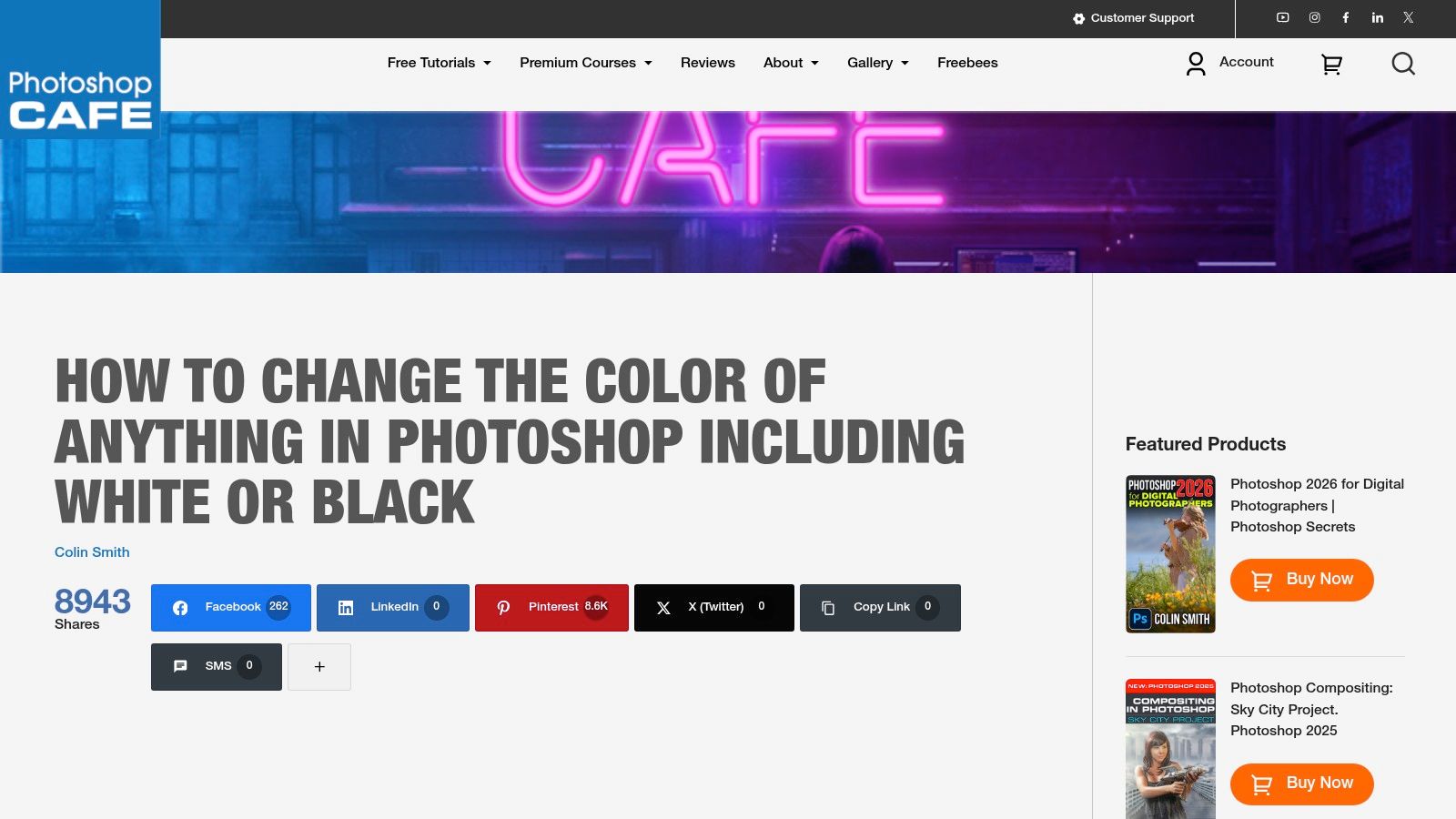Viewport: 1456px width, 819px height.
Task: Click the 8943 Shares count
Action: click(93, 608)
